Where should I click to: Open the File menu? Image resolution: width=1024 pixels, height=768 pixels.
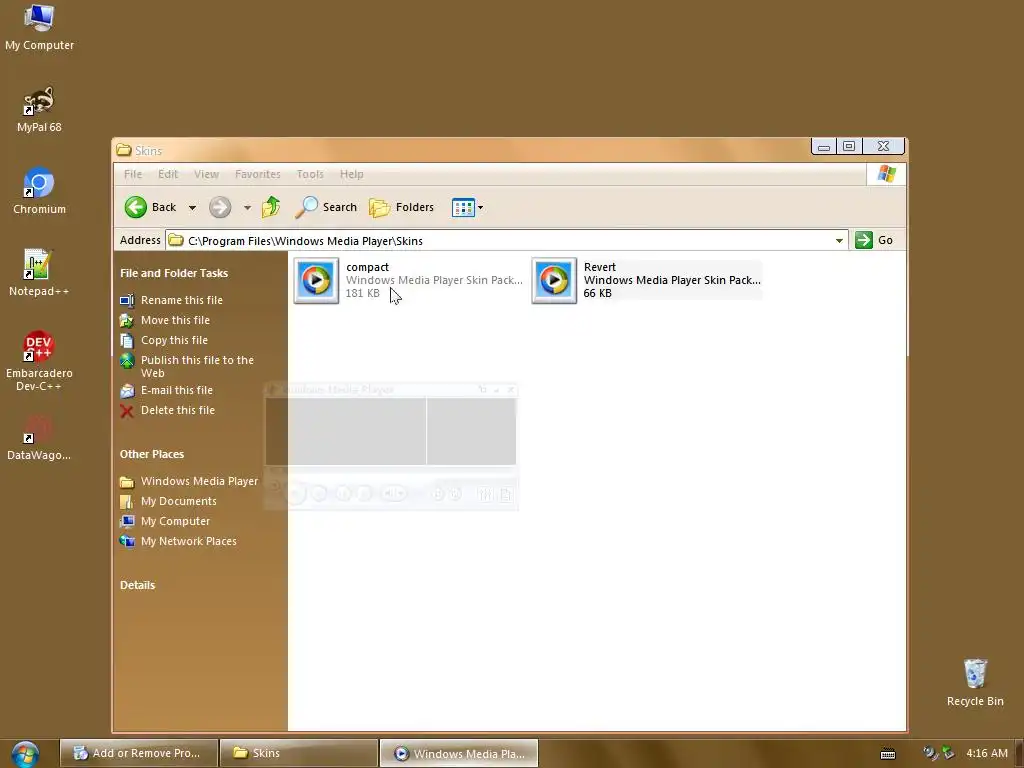pos(133,174)
